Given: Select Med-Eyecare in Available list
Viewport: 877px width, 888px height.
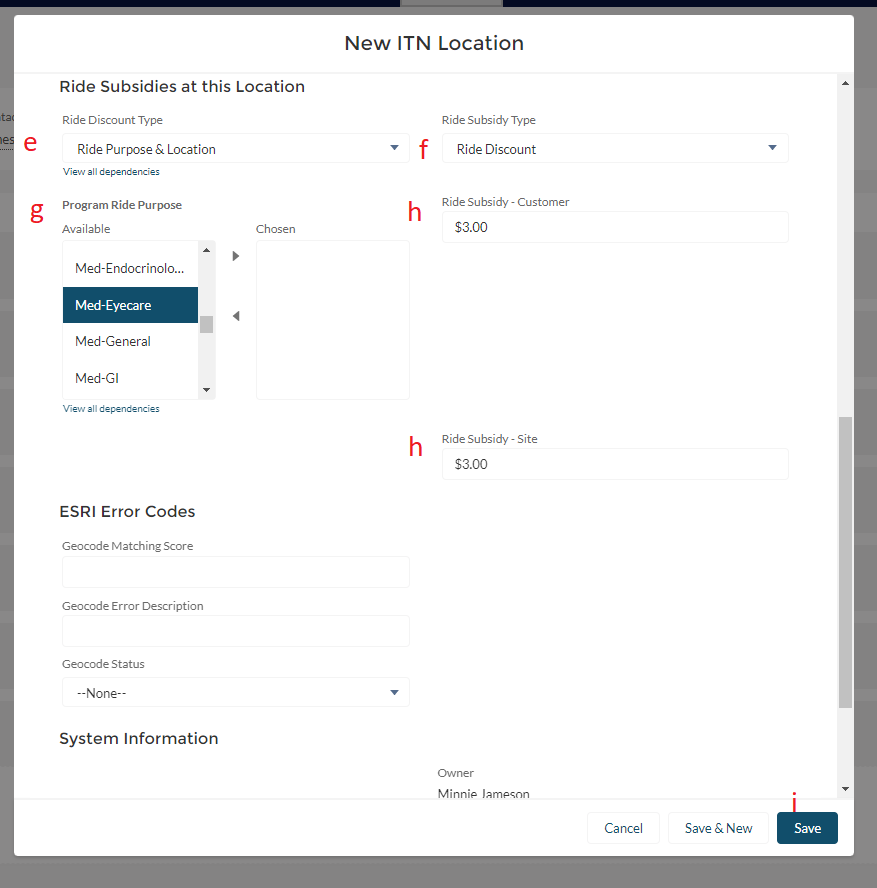Looking at the screenshot, I should click(130, 305).
